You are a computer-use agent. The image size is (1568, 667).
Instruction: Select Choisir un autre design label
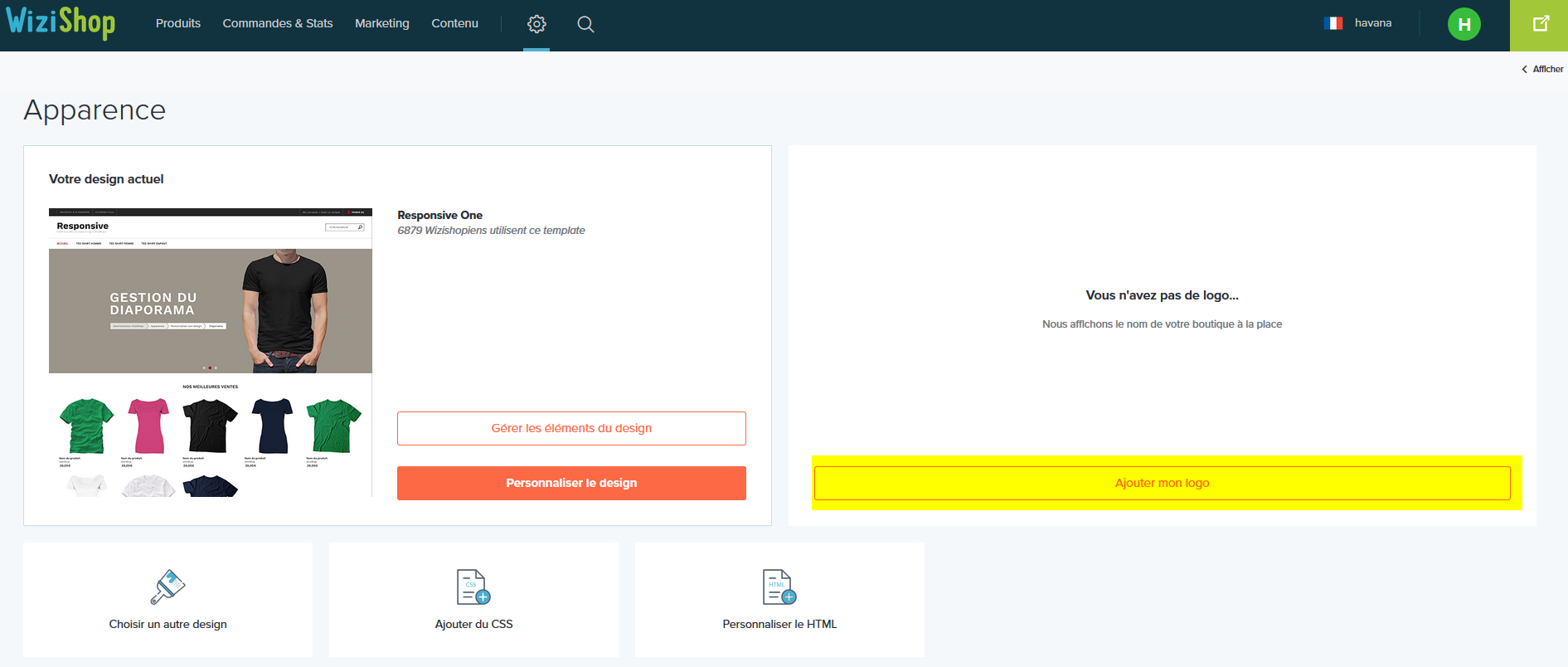(167, 624)
